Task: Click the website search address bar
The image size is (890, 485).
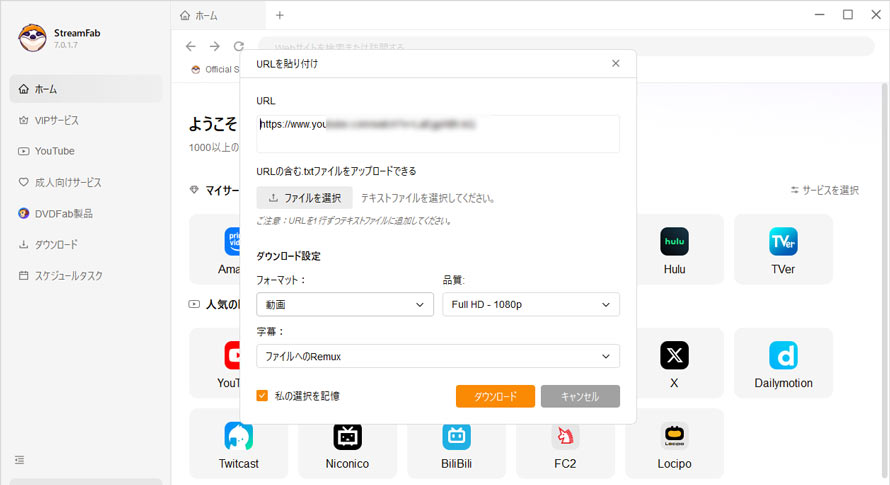Action: (x=566, y=46)
